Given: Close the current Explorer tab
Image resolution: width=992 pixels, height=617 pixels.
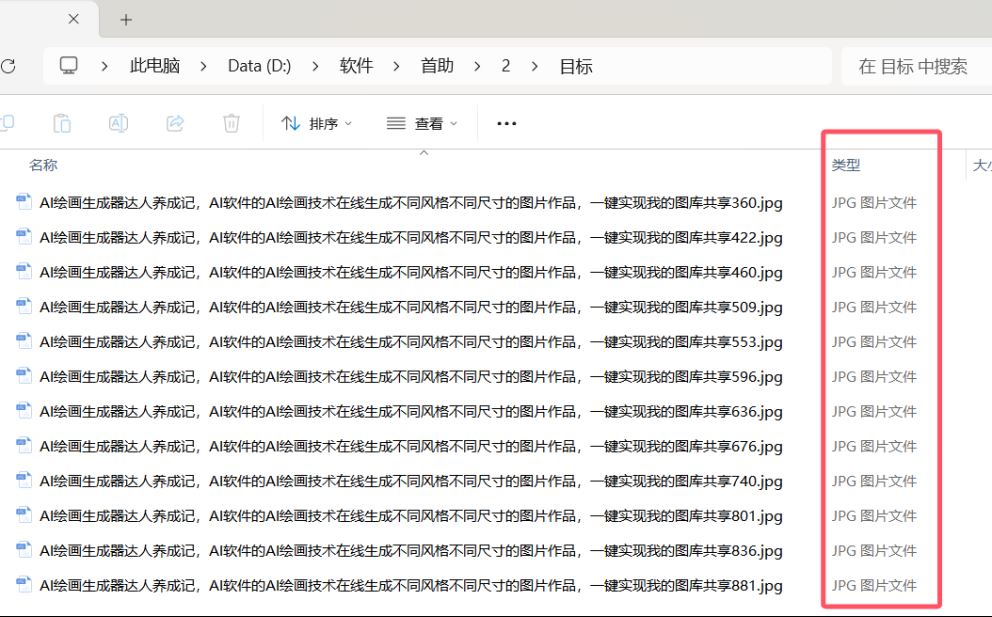Looking at the screenshot, I should coord(73,20).
